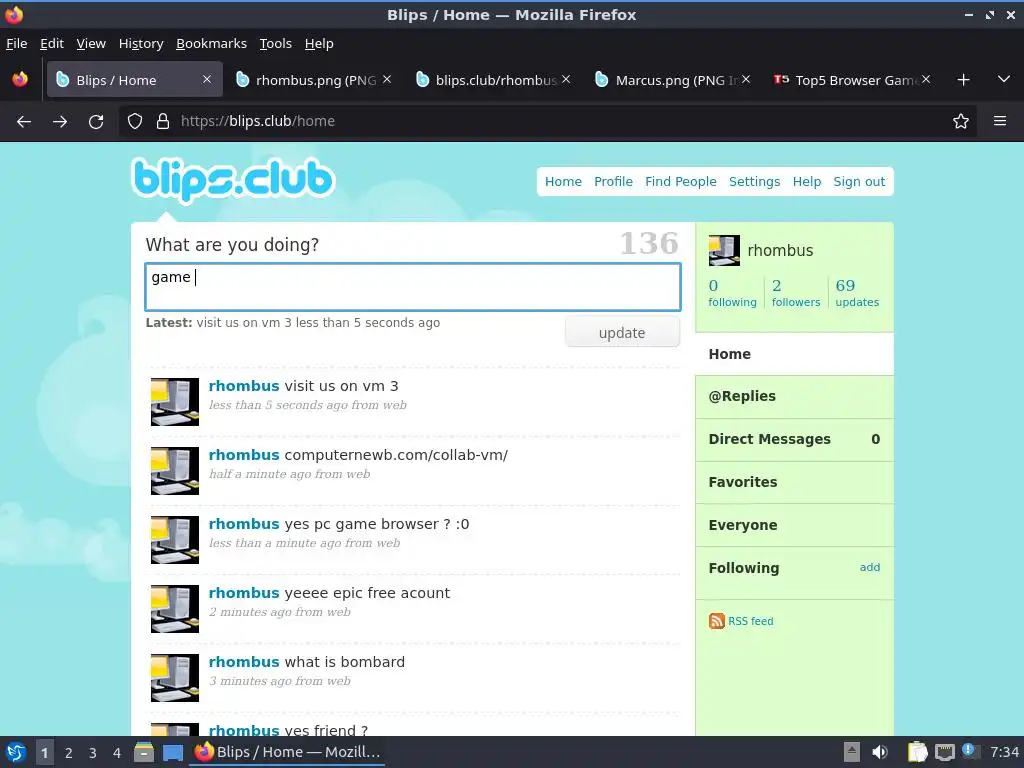Screen dimensions: 1024x768
Task: Click the add link beside Following
Action: (869, 567)
